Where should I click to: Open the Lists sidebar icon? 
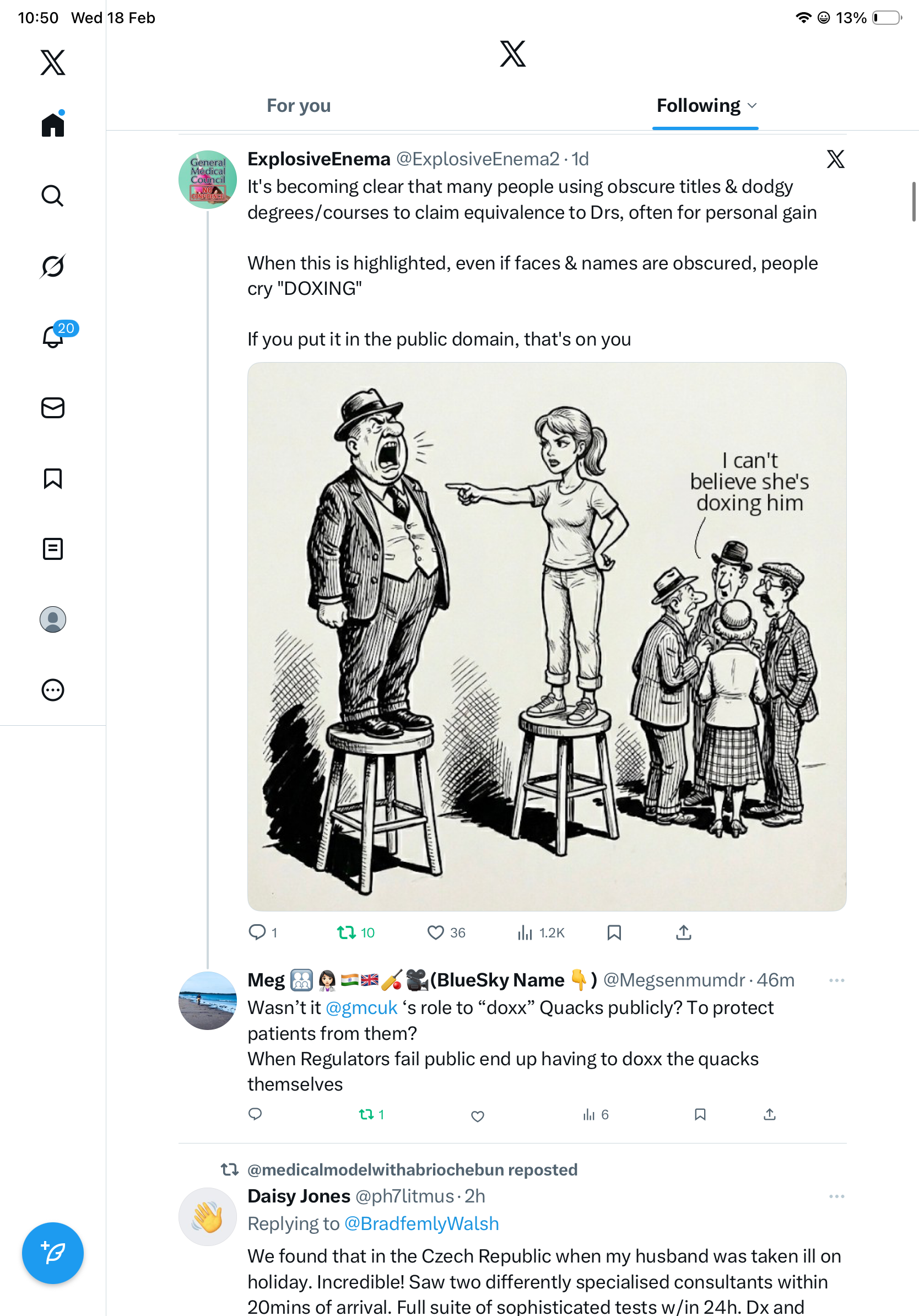53,549
